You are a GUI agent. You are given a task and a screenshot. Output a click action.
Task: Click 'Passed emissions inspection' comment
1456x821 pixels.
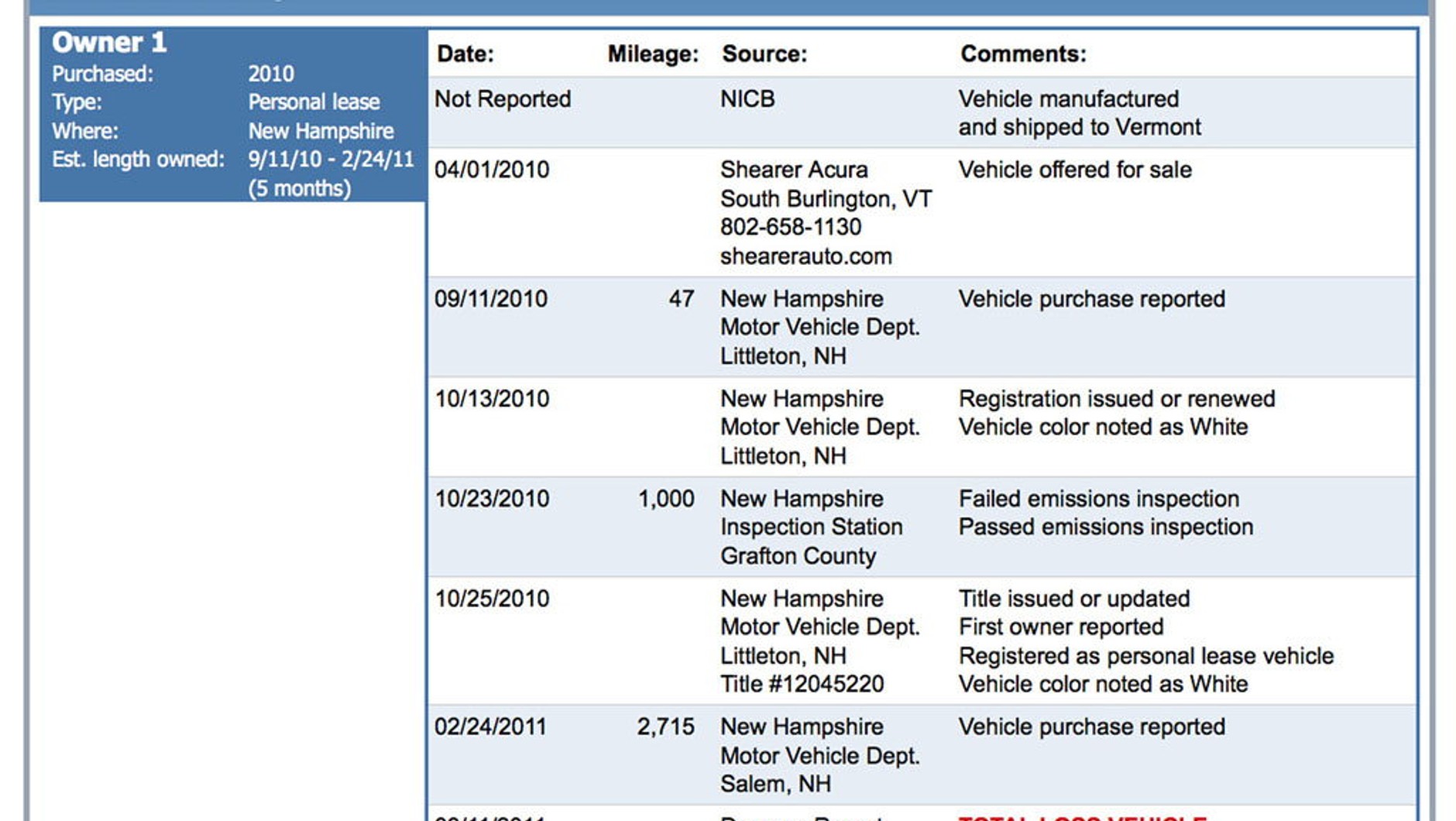1106,527
